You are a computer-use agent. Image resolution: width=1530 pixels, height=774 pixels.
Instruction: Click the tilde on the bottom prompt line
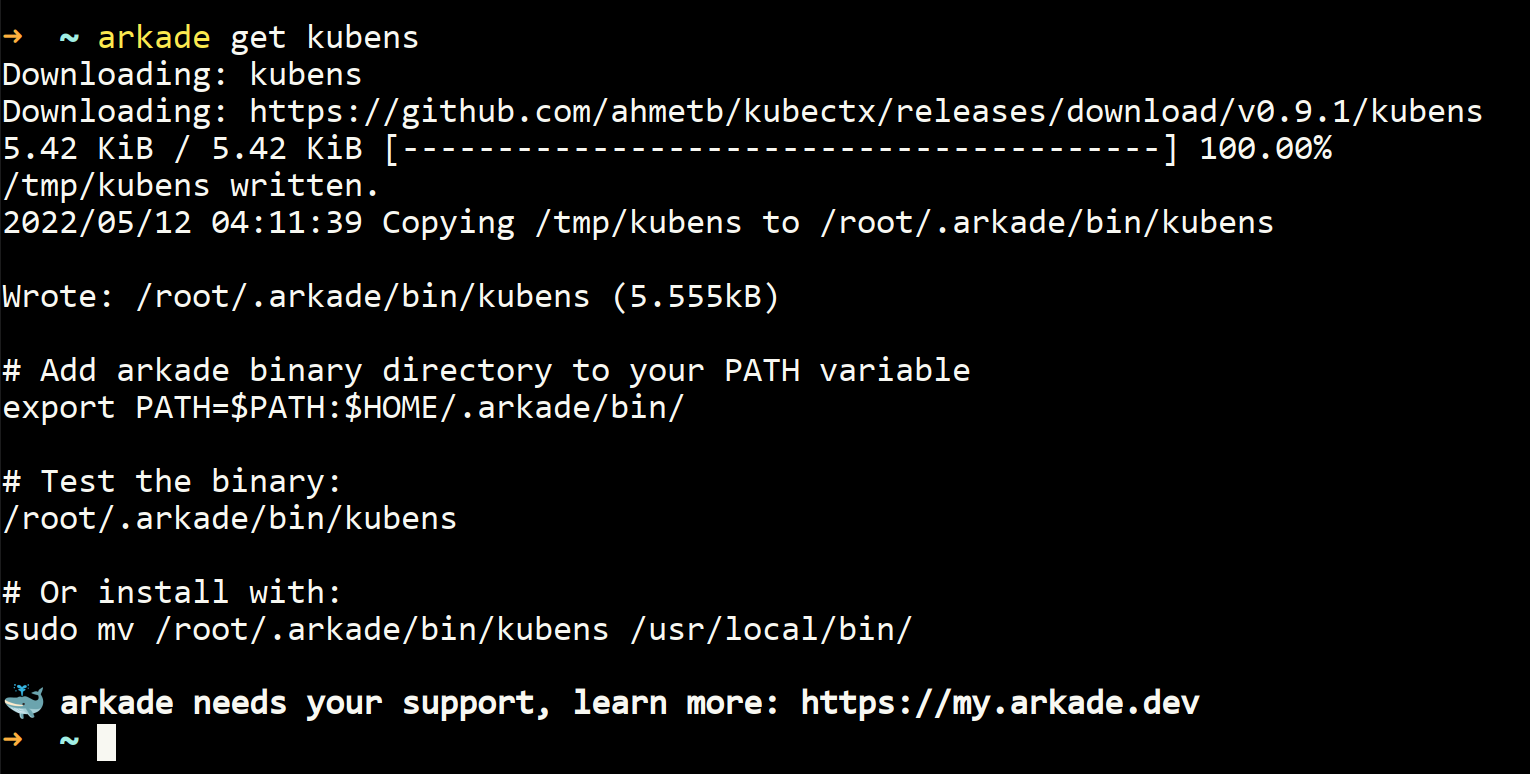69,741
